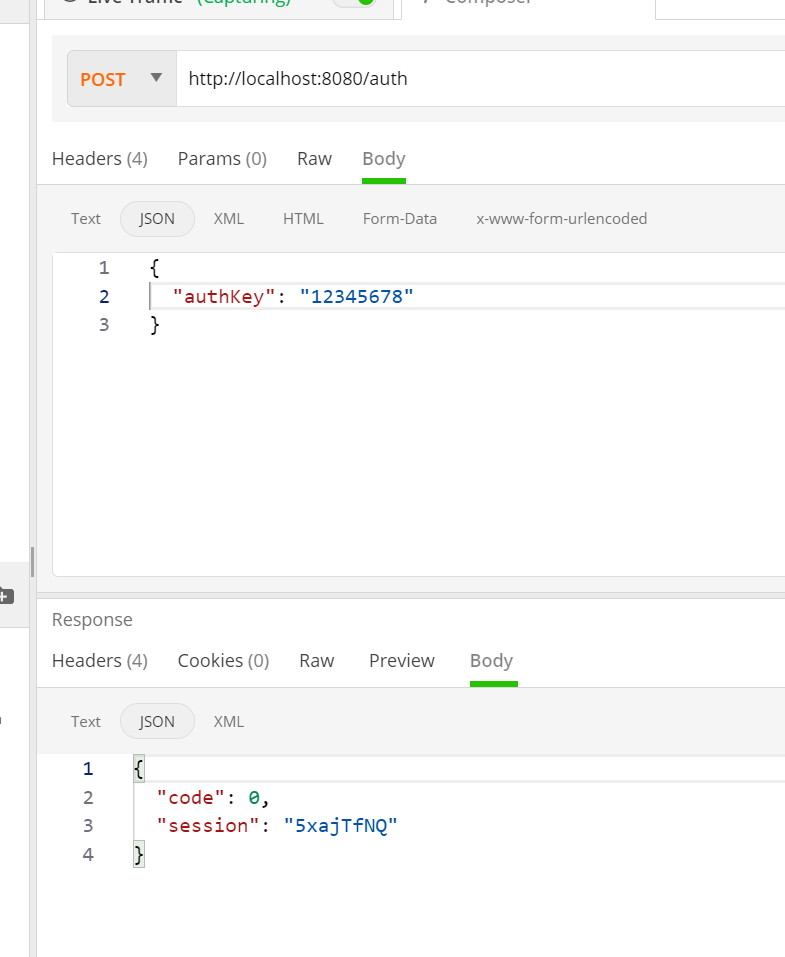Viewport: 785px width, 957px height.
Task: Click the "session" key in response
Action: click(x=209, y=826)
